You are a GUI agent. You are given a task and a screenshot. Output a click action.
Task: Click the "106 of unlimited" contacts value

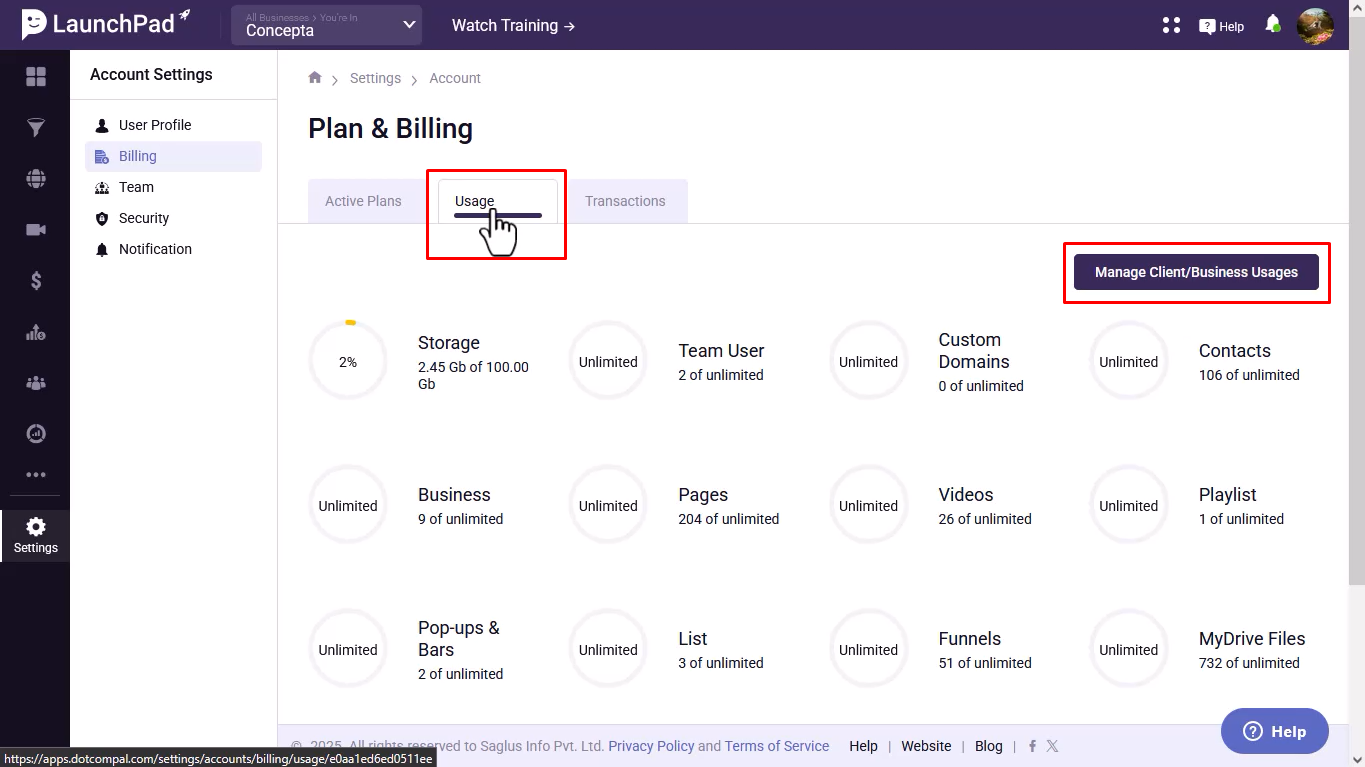(x=1249, y=375)
